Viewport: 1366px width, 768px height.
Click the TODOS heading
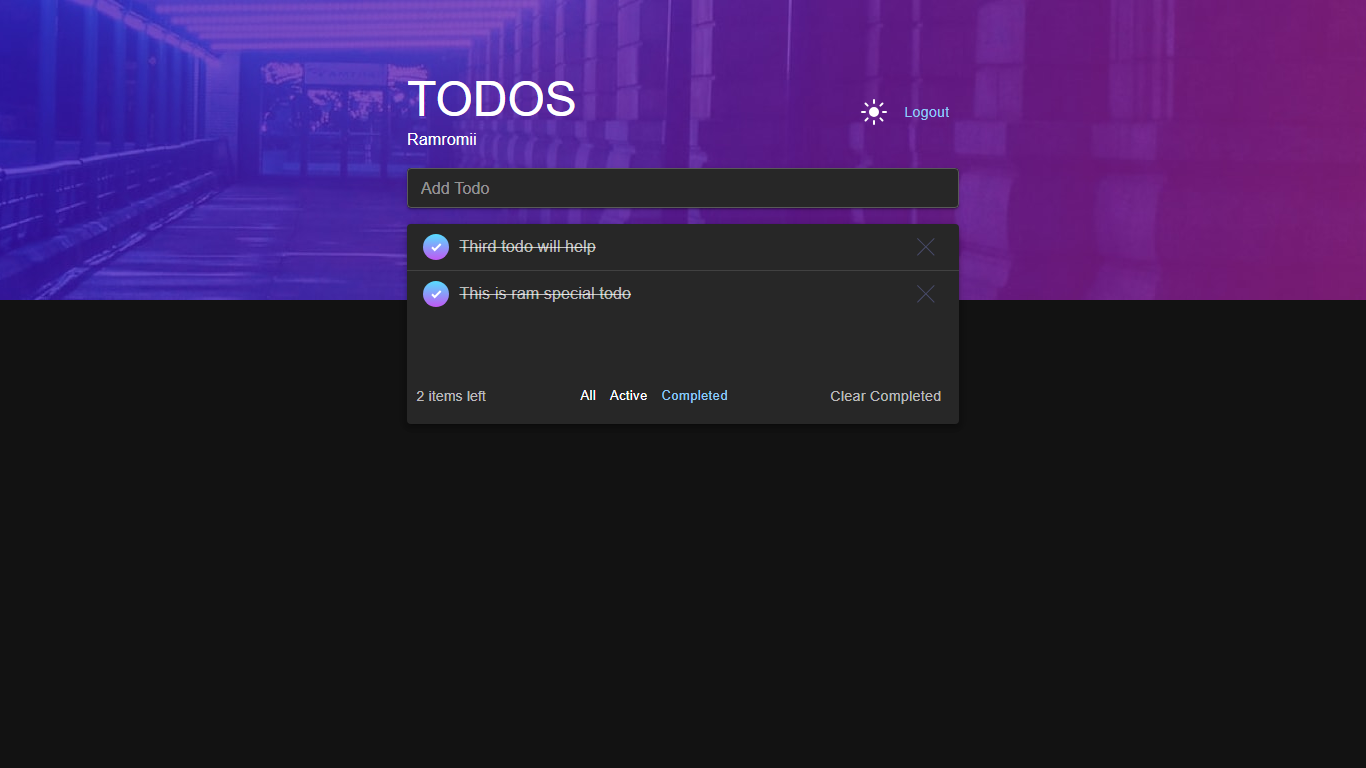(x=492, y=99)
